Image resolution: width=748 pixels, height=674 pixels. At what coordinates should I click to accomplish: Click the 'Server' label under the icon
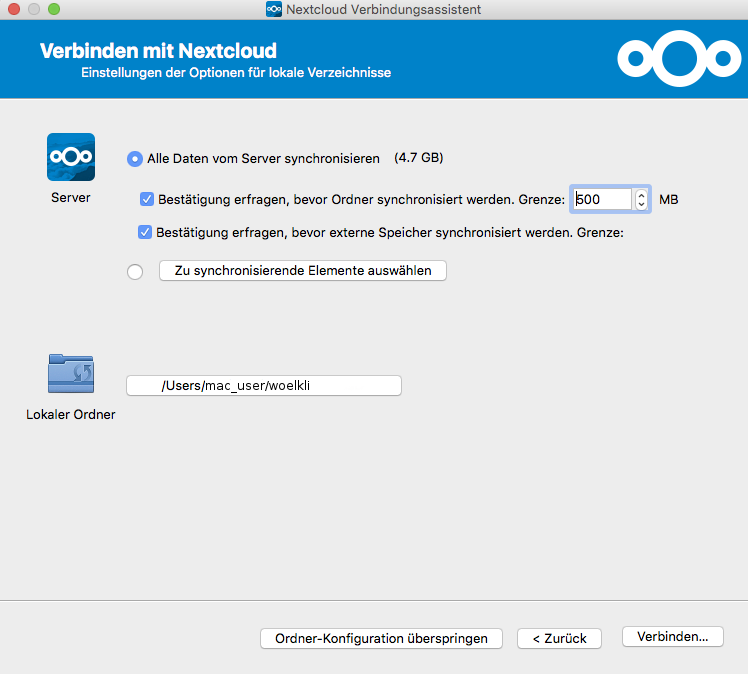click(x=71, y=197)
